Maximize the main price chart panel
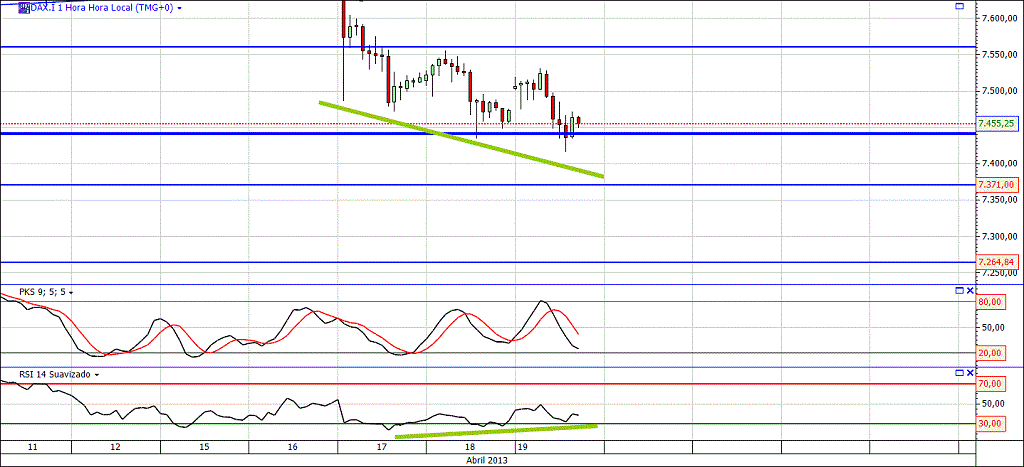 point(959,6)
